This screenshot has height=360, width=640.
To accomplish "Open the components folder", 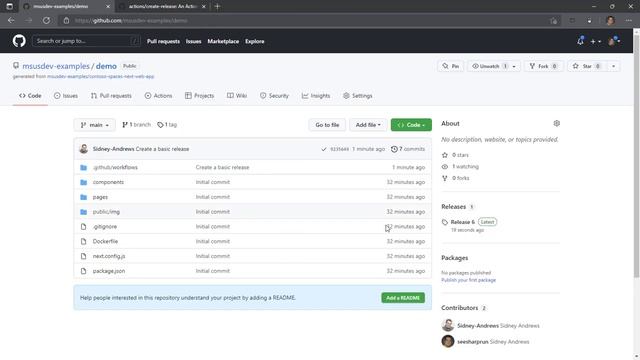I will tap(108, 182).
